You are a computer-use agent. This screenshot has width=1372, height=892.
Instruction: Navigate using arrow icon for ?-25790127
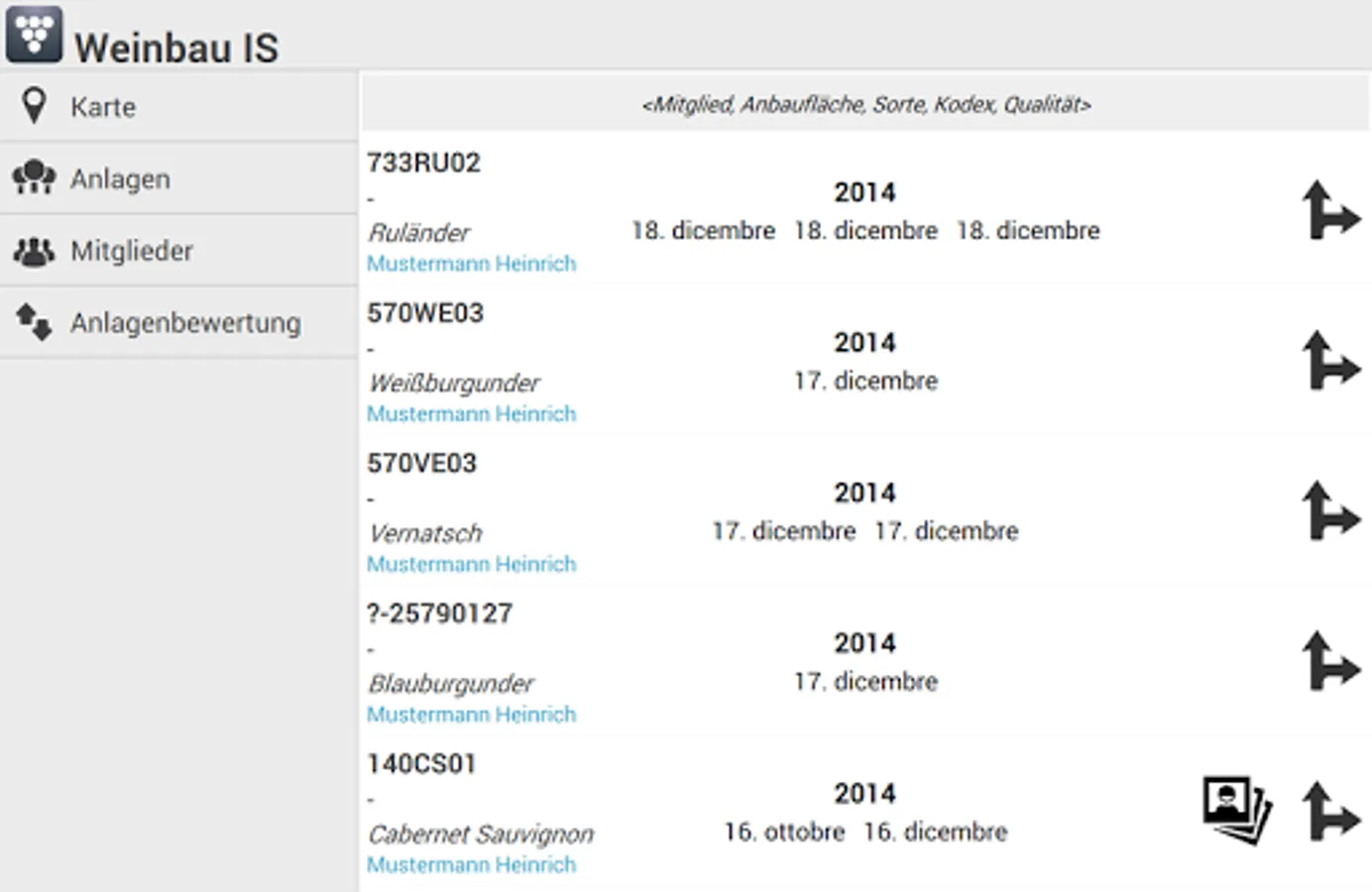click(1330, 661)
